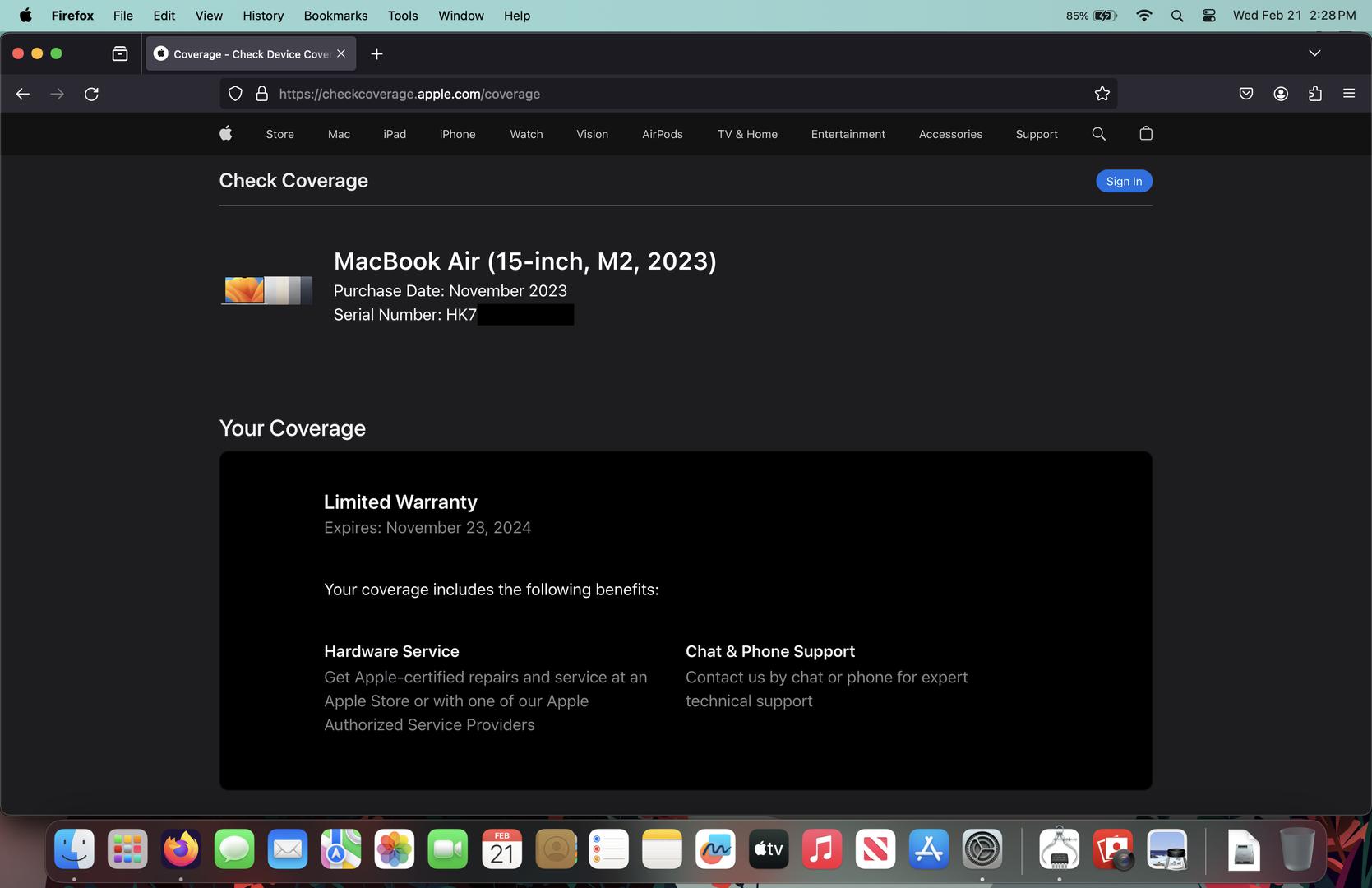Screen dimensions: 1372x888
Task: Open the Help menu
Action: coord(517,16)
